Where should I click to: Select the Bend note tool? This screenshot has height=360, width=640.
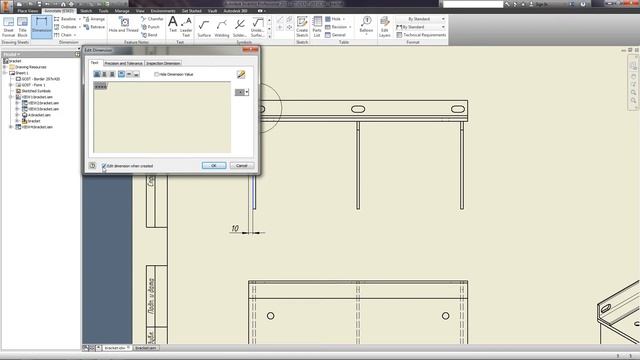(x=149, y=35)
